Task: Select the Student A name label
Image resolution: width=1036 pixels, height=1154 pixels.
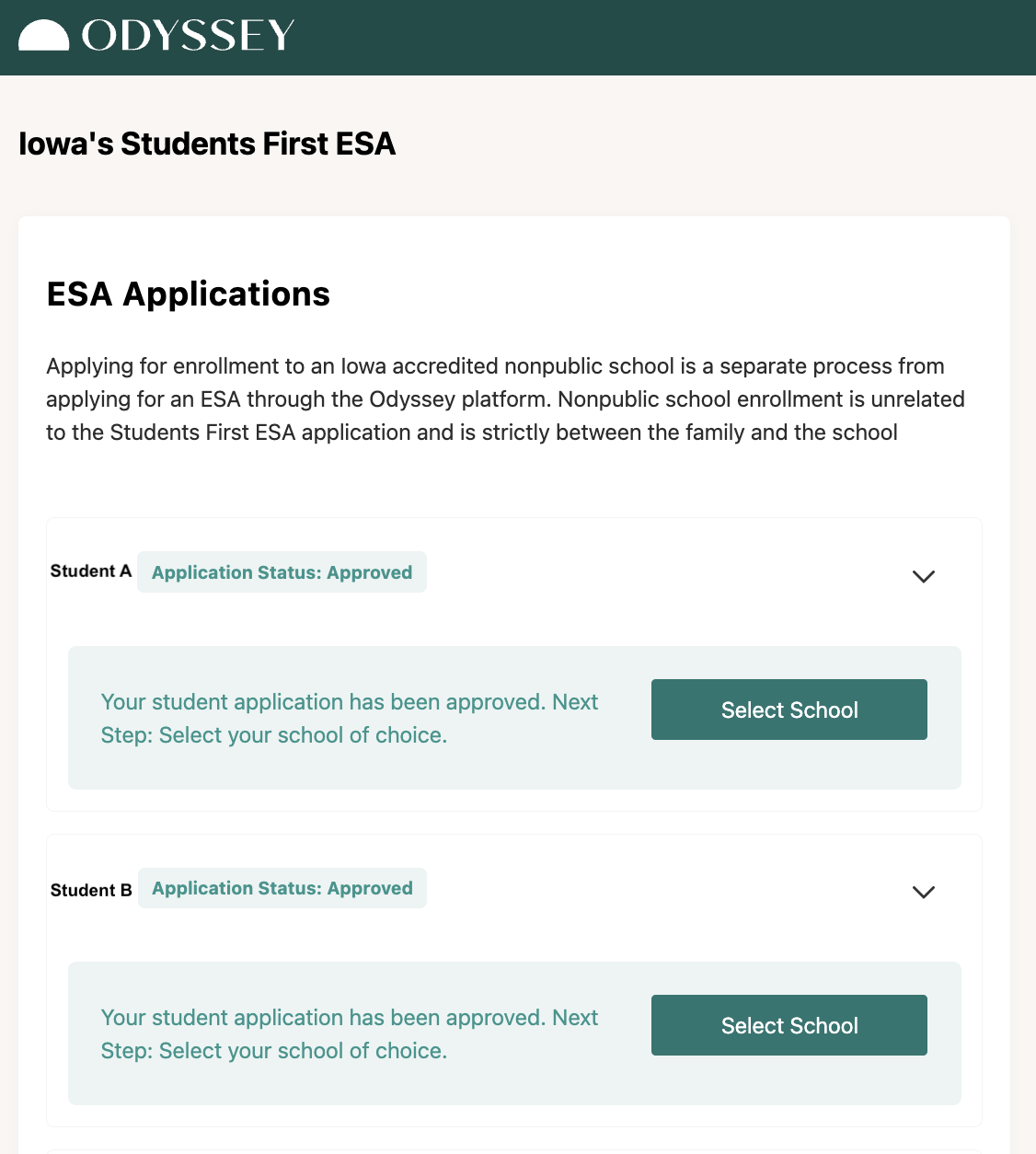Action: click(x=91, y=571)
